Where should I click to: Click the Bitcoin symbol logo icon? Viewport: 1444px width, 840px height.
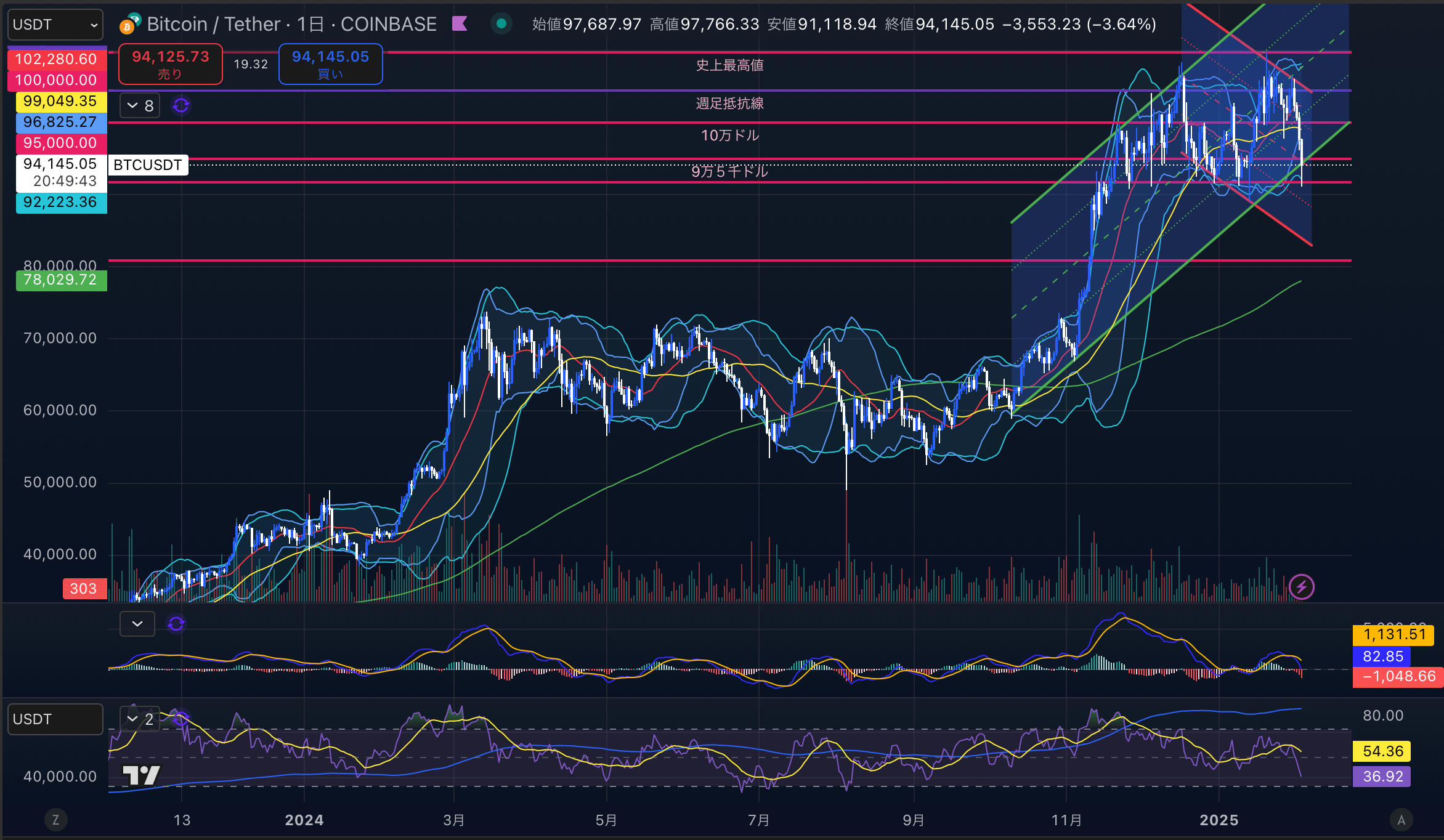tap(129, 24)
